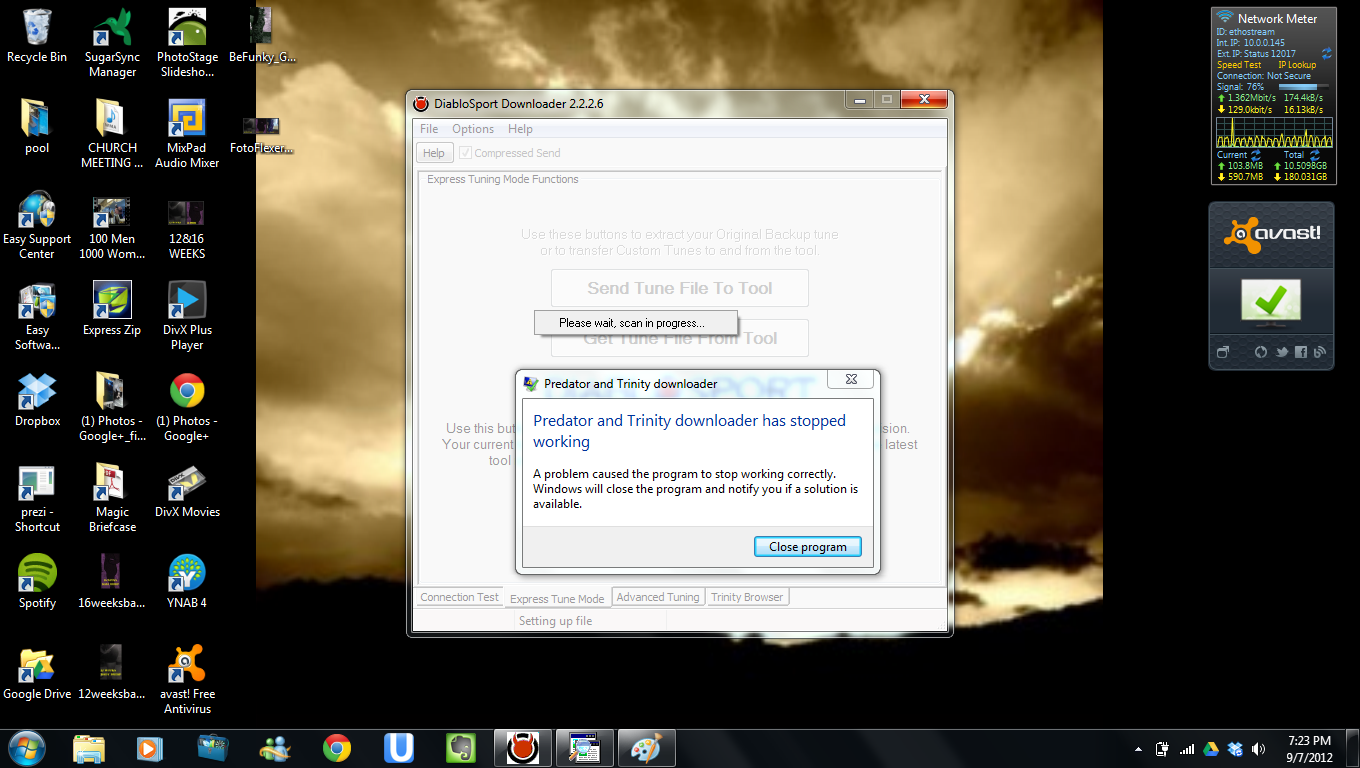Screen dimensions: 1360x768
Task: Reset the Current traffic counter in Network Meter
Action: click(1256, 155)
